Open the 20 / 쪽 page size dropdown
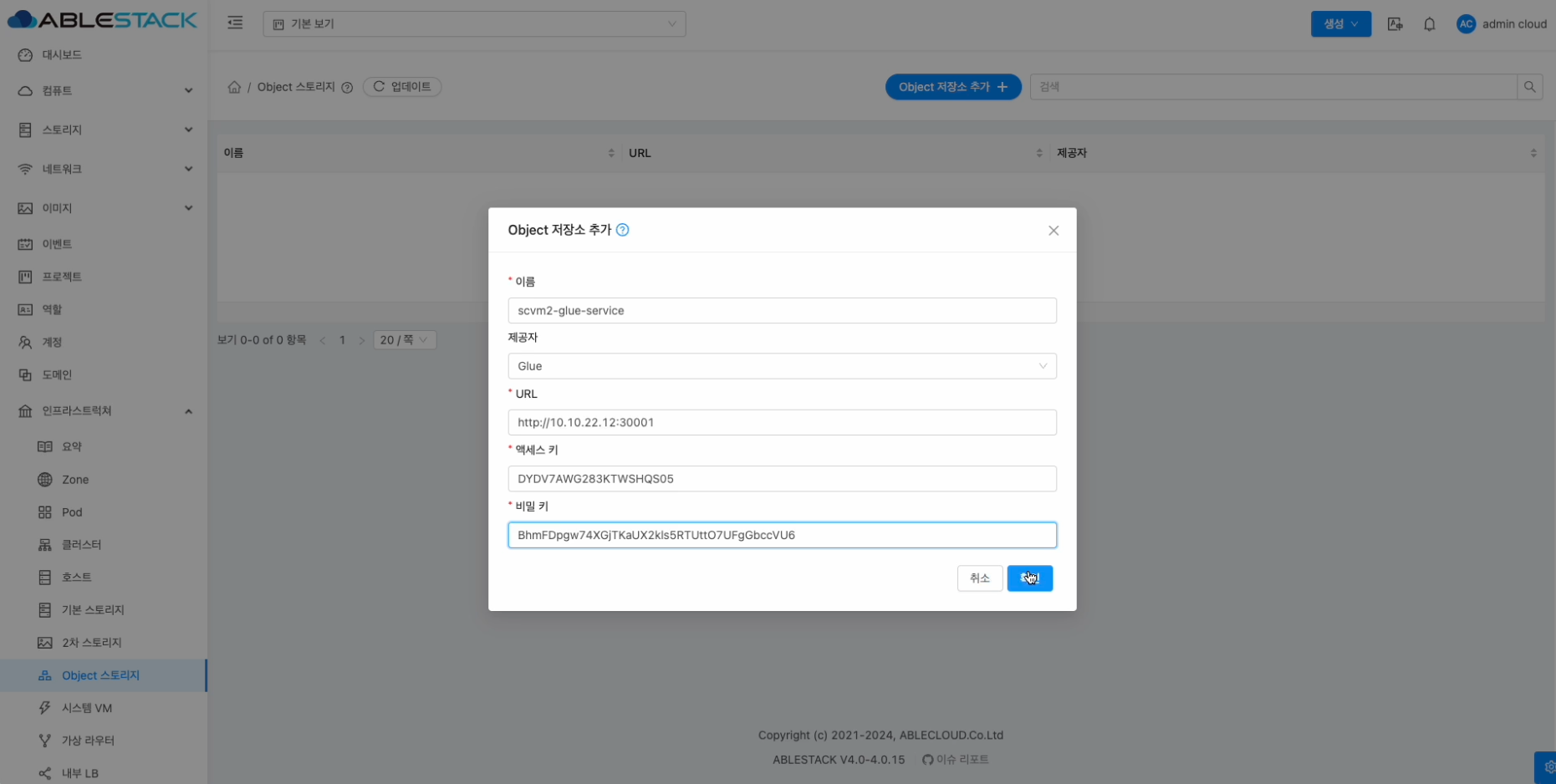The width and height of the screenshot is (1556, 784). coord(405,340)
